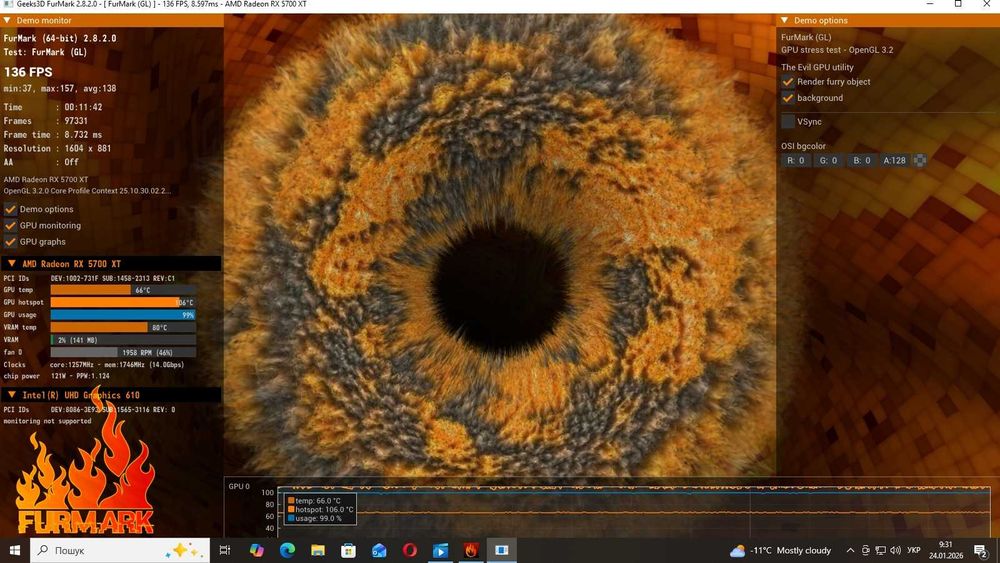
Task: Click the FurMark title bar app icon
Action: point(8,4)
